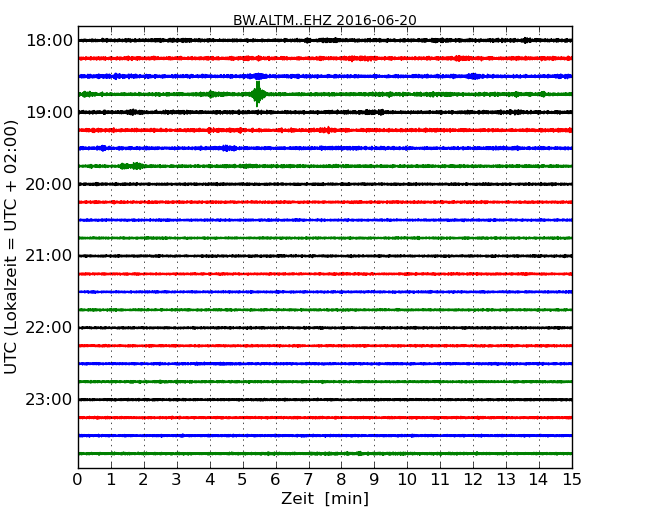
Task: Click x-axis tick label 15
Action: (572, 480)
